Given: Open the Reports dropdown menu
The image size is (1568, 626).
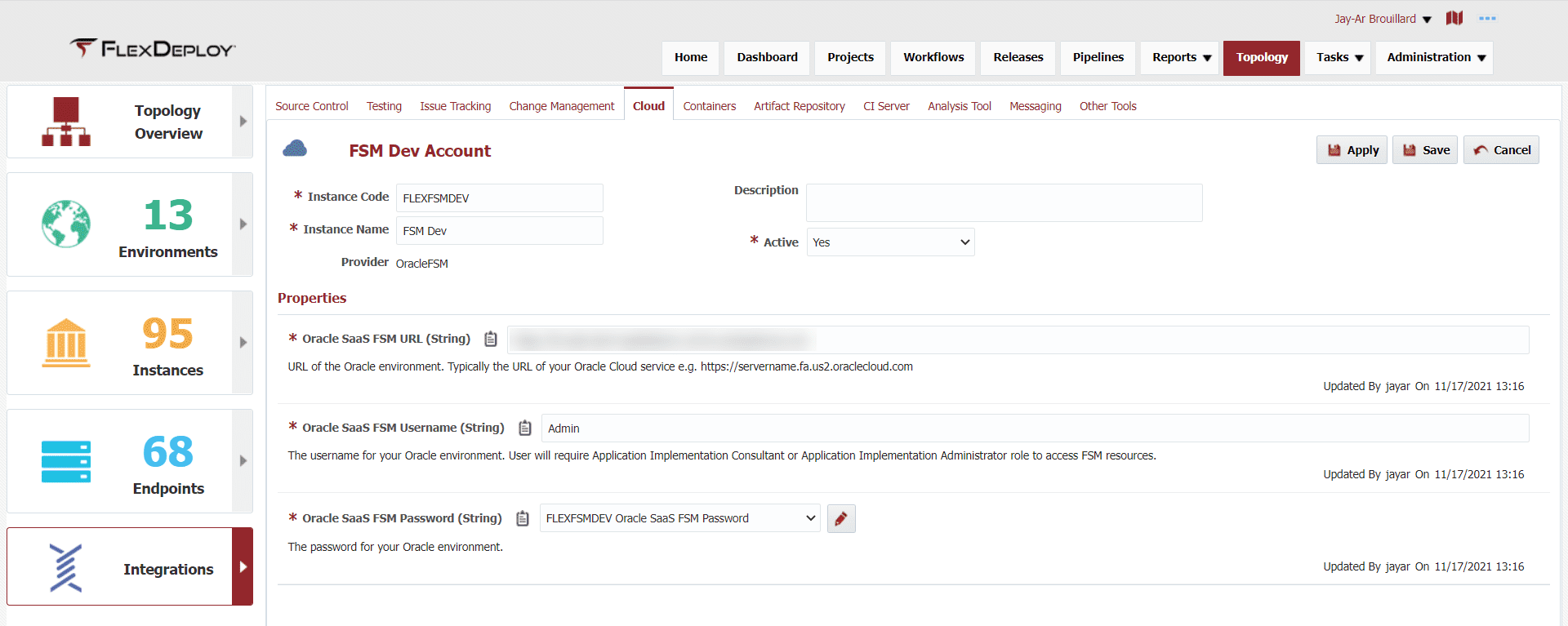Looking at the screenshot, I should [x=1180, y=58].
